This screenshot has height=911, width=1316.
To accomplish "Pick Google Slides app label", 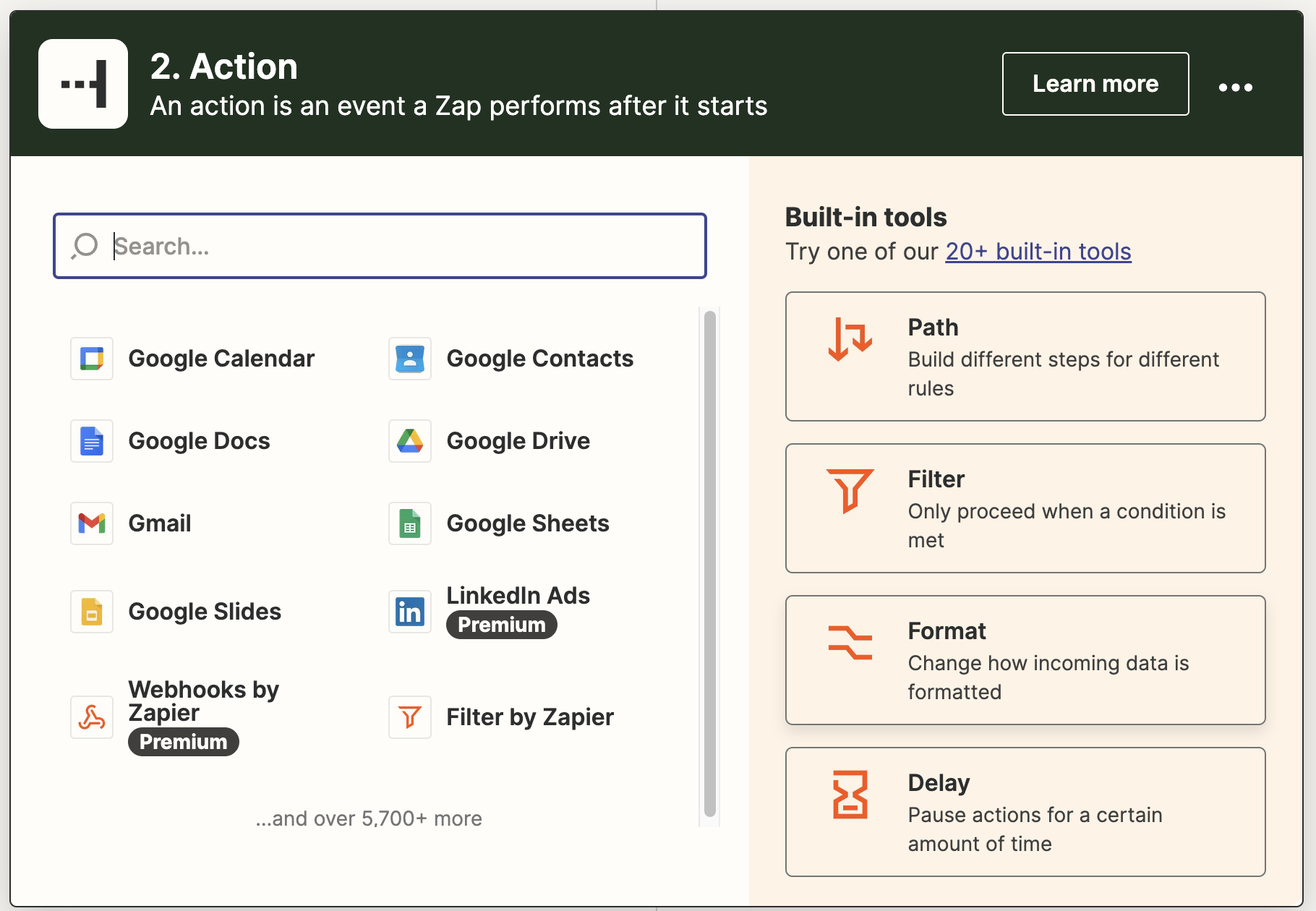I will (x=205, y=612).
